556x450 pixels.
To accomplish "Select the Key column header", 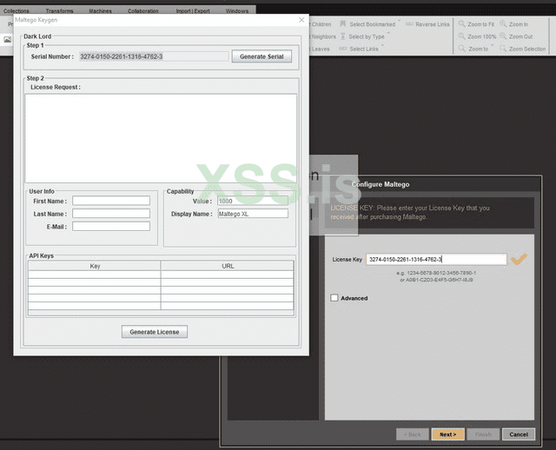I will tap(95, 266).
